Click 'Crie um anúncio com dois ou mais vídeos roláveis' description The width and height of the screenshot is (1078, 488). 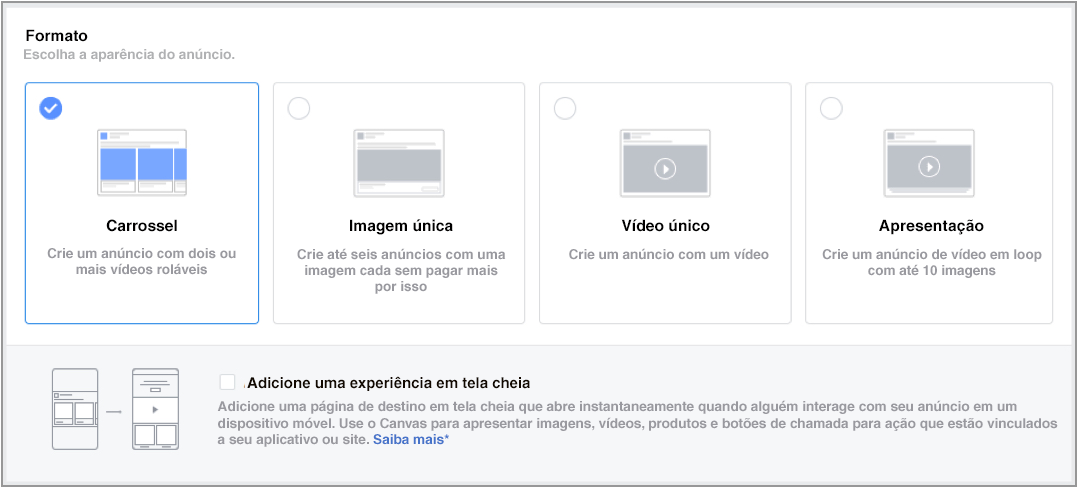142,262
